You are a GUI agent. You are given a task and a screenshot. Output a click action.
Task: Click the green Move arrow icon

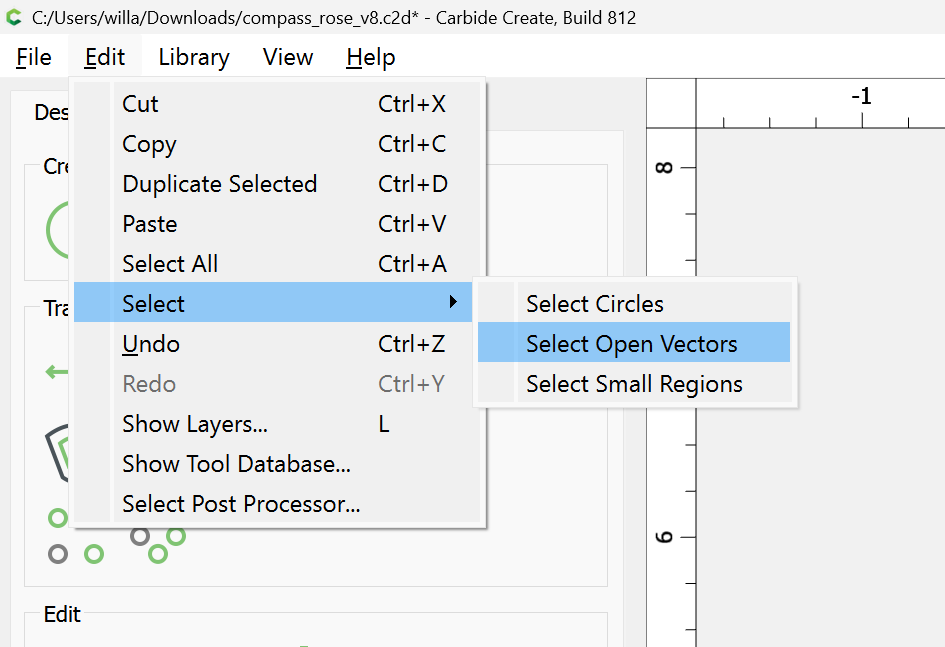click(56, 372)
